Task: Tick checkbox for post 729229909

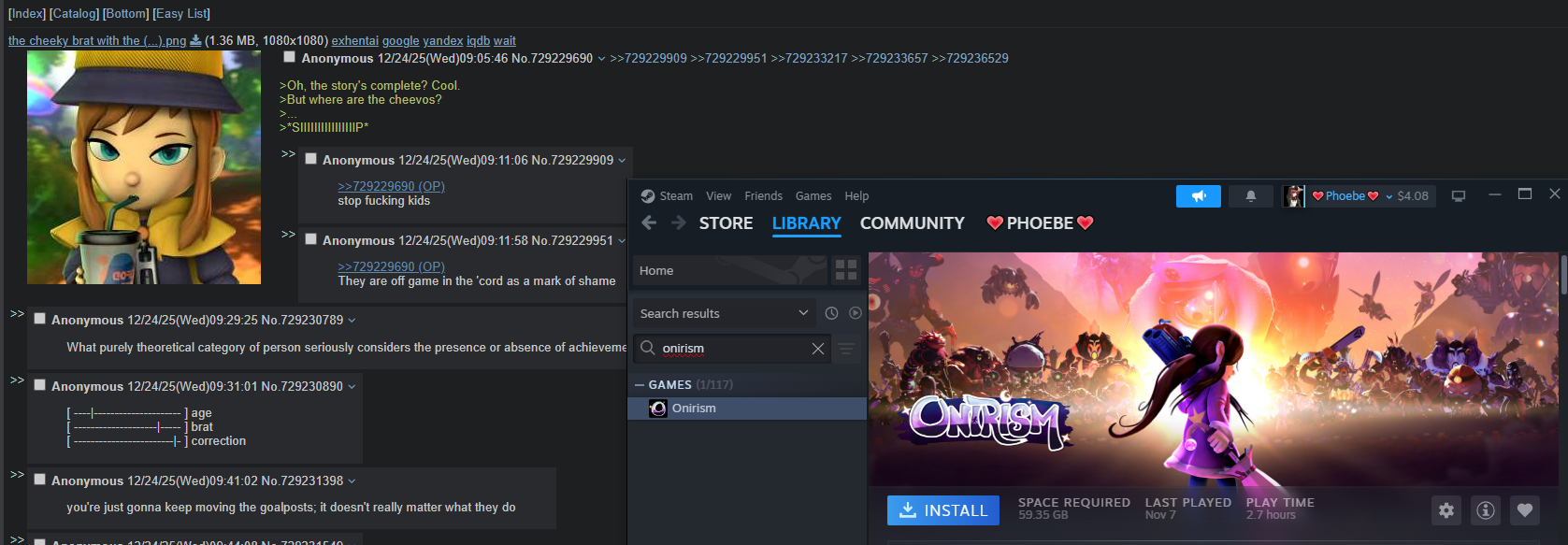Action: (310, 159)
